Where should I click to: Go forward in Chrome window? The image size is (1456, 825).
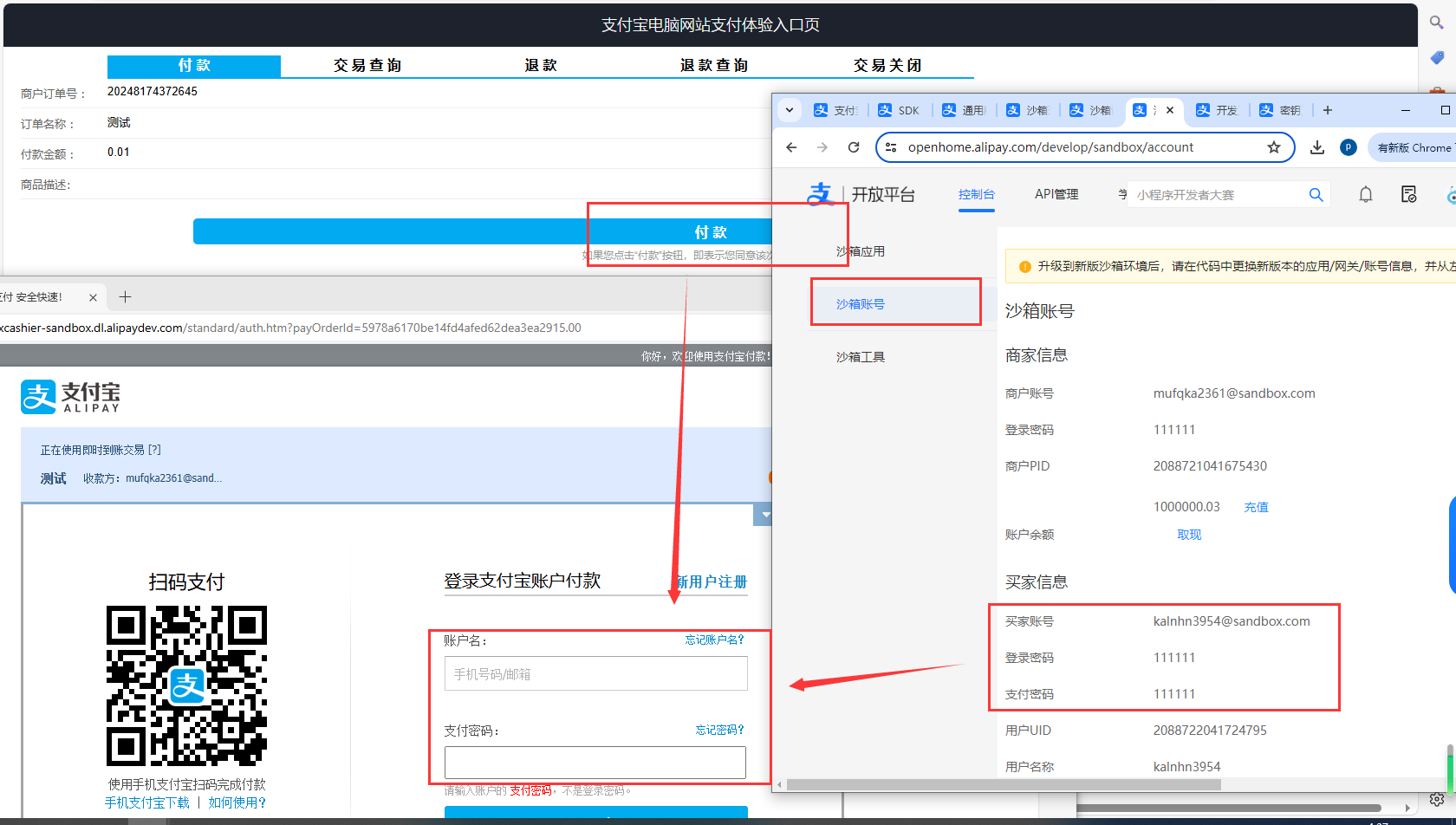coord(822,147)
